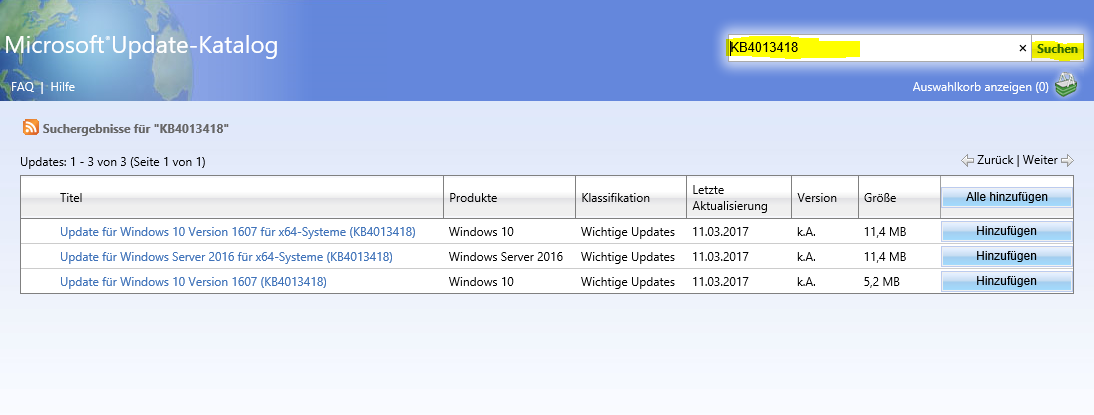This screenshot has height=415, width=1094.
Task: Click Microsoft Update-Katalog title
Action: coord(142,46)
